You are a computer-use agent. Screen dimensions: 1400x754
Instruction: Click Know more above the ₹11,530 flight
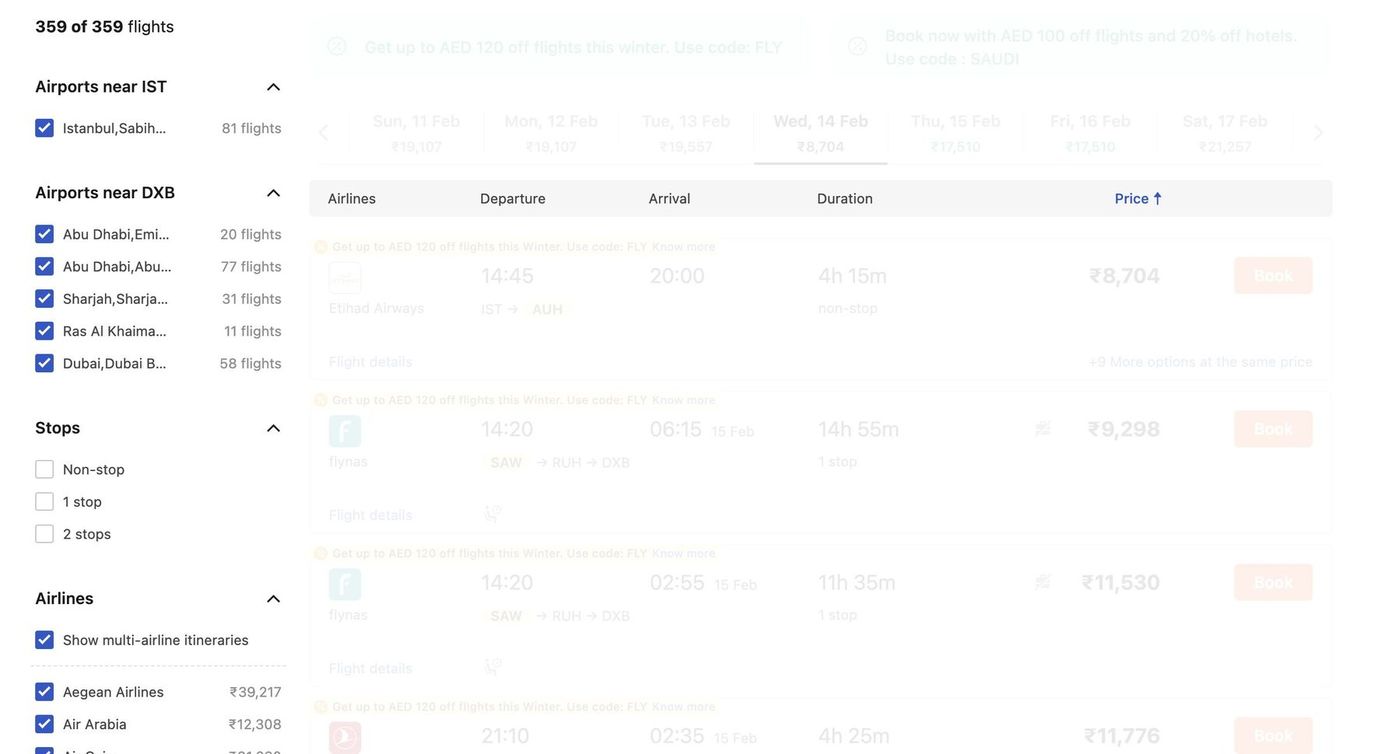[x=684, y=553]
